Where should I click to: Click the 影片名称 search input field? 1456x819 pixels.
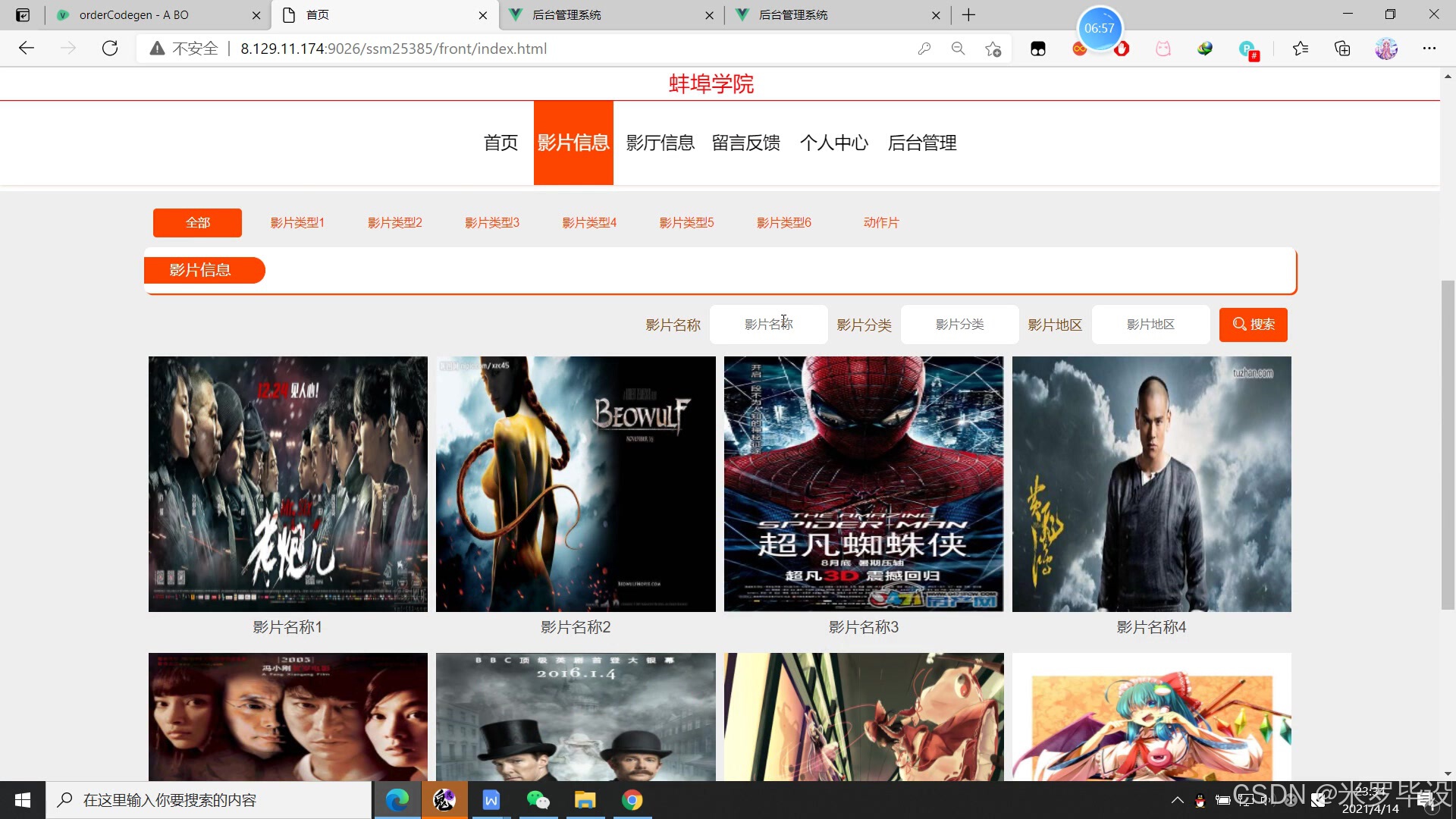(768, 325)
